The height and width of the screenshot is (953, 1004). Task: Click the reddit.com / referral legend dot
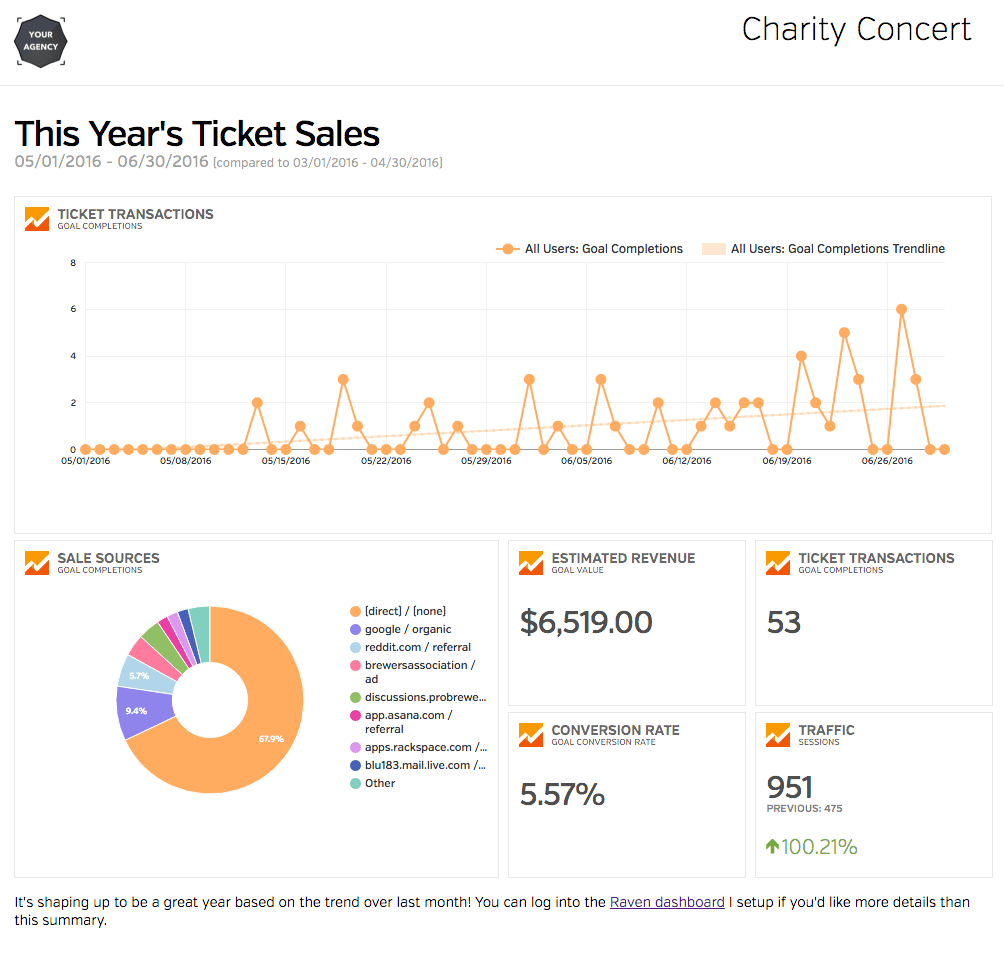[355, 647]
